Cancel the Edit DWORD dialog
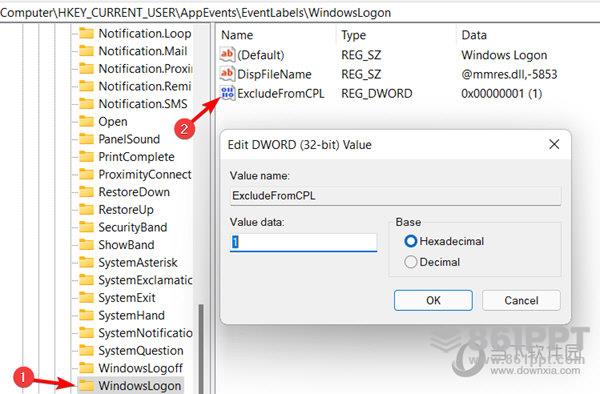600x394 pixels. coord(521,300)
